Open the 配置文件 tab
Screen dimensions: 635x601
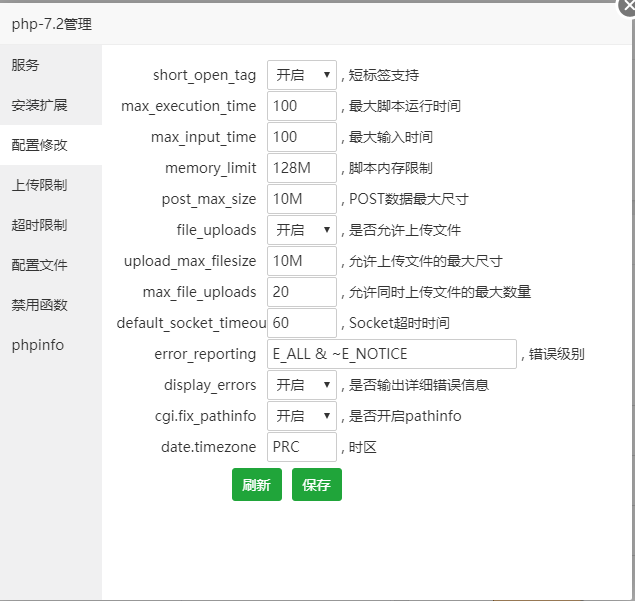(x=51, y=265)
